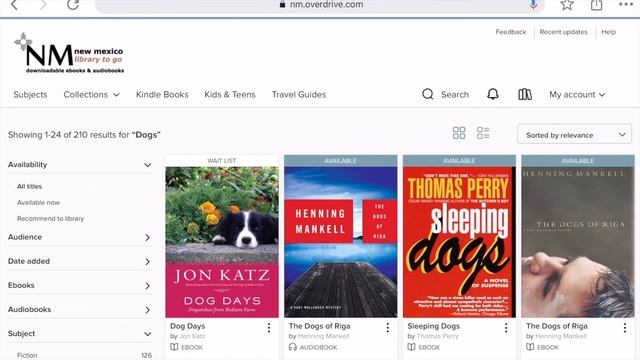Select Recommend to library filter
Viewport: 640px width, 360px height.
pos(51,219)
